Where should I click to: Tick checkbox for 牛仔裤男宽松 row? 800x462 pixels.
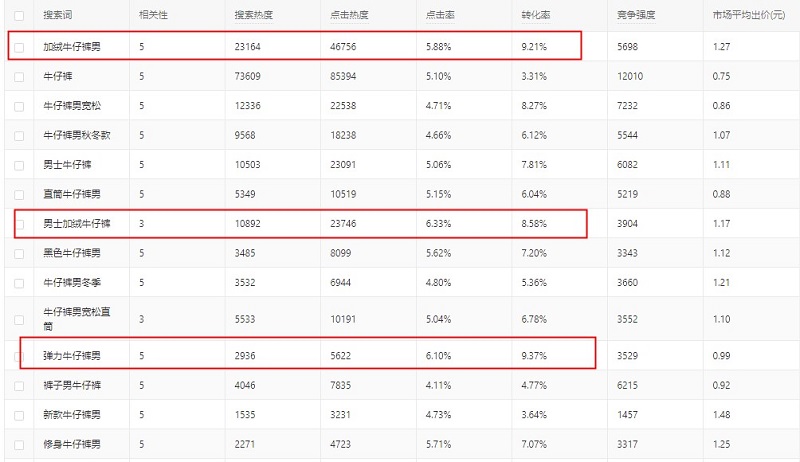19,105
